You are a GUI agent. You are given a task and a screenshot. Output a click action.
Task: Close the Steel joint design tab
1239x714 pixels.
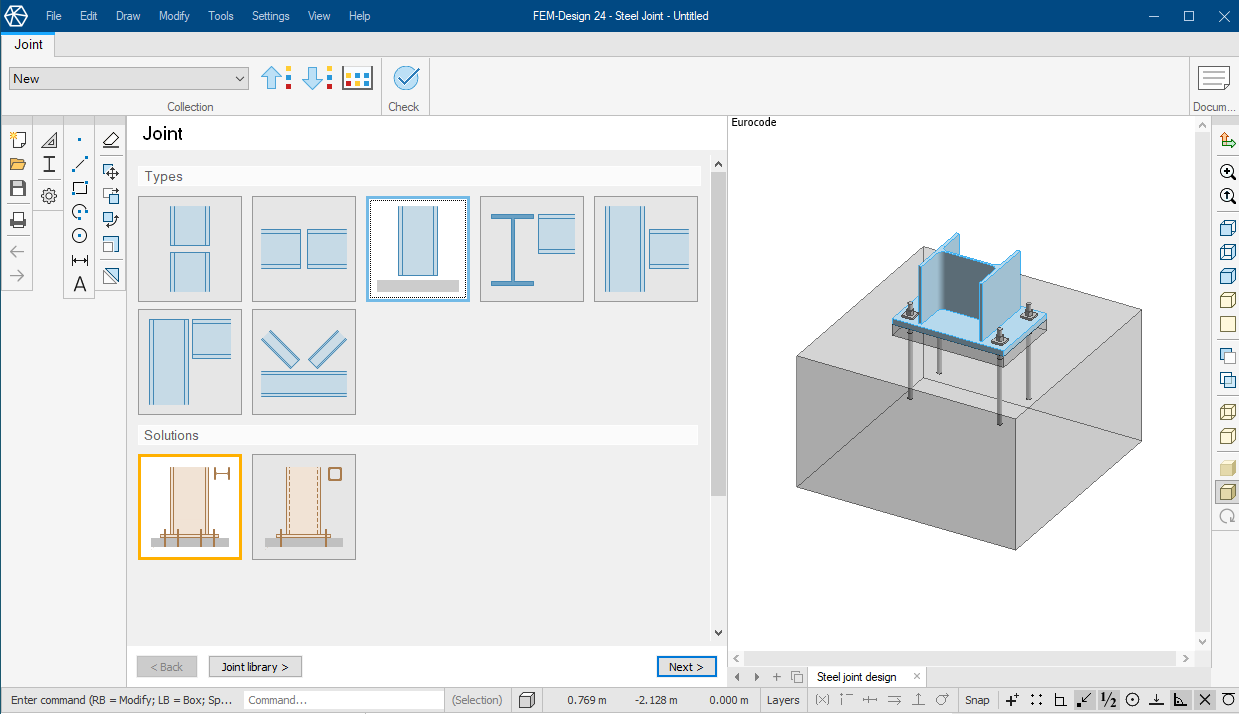click(x=917, y=677)
